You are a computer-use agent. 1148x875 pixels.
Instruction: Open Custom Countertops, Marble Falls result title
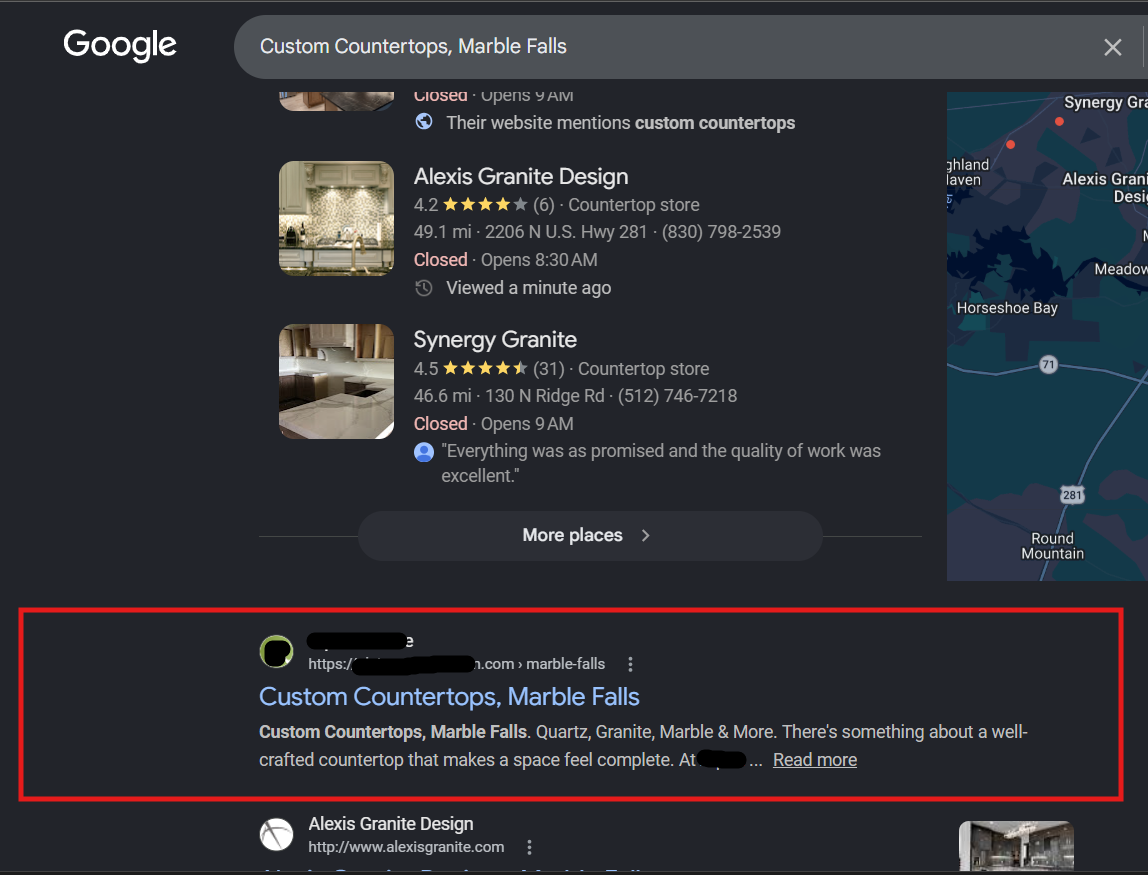(449, 696)
